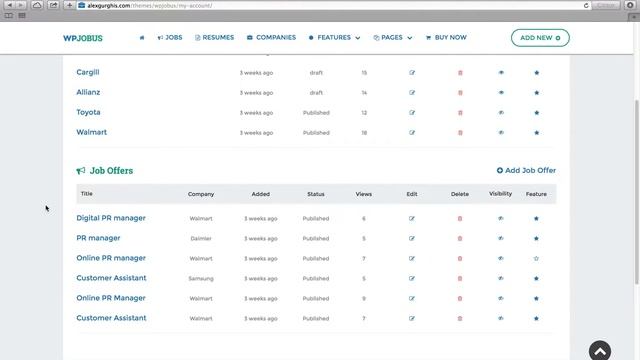Viewport: 640px width, 360px height.
Task: Edit the Digital PR manager job
Action: coord(411,218)
